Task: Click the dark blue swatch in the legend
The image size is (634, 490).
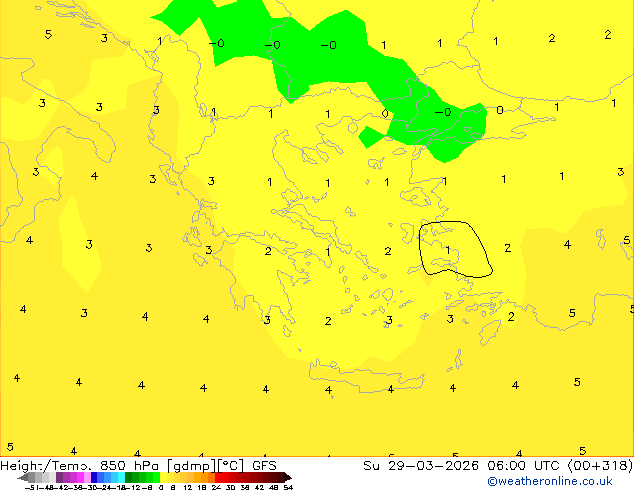Action: pos(94,477)
